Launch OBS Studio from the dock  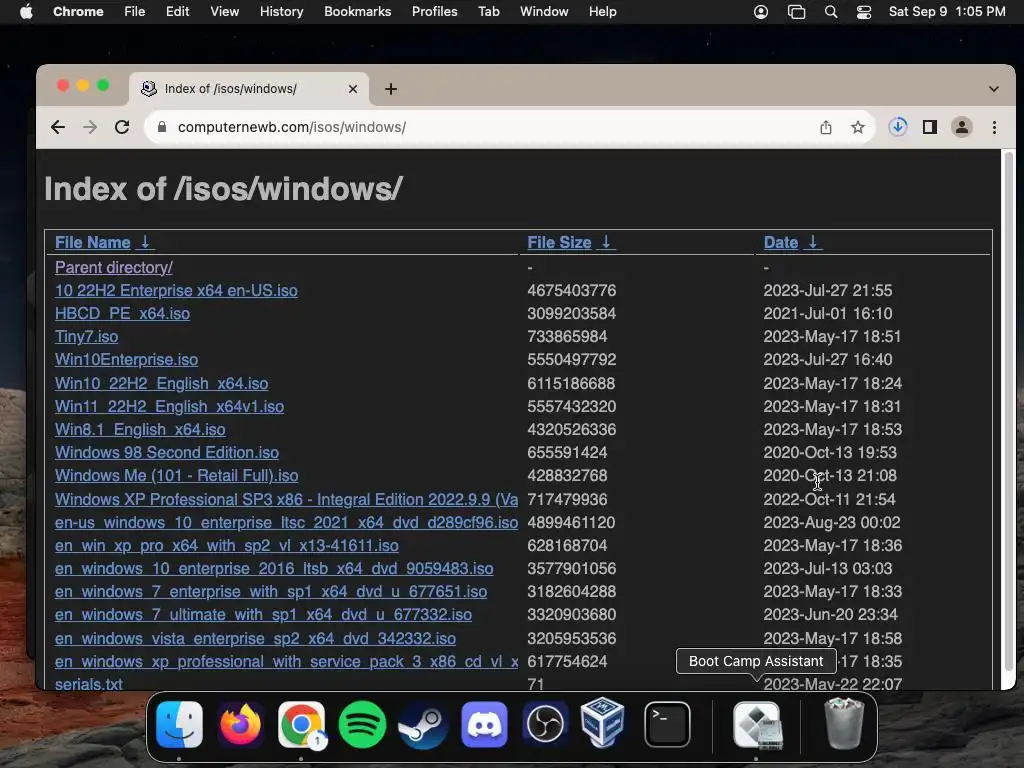coord(545,724)
